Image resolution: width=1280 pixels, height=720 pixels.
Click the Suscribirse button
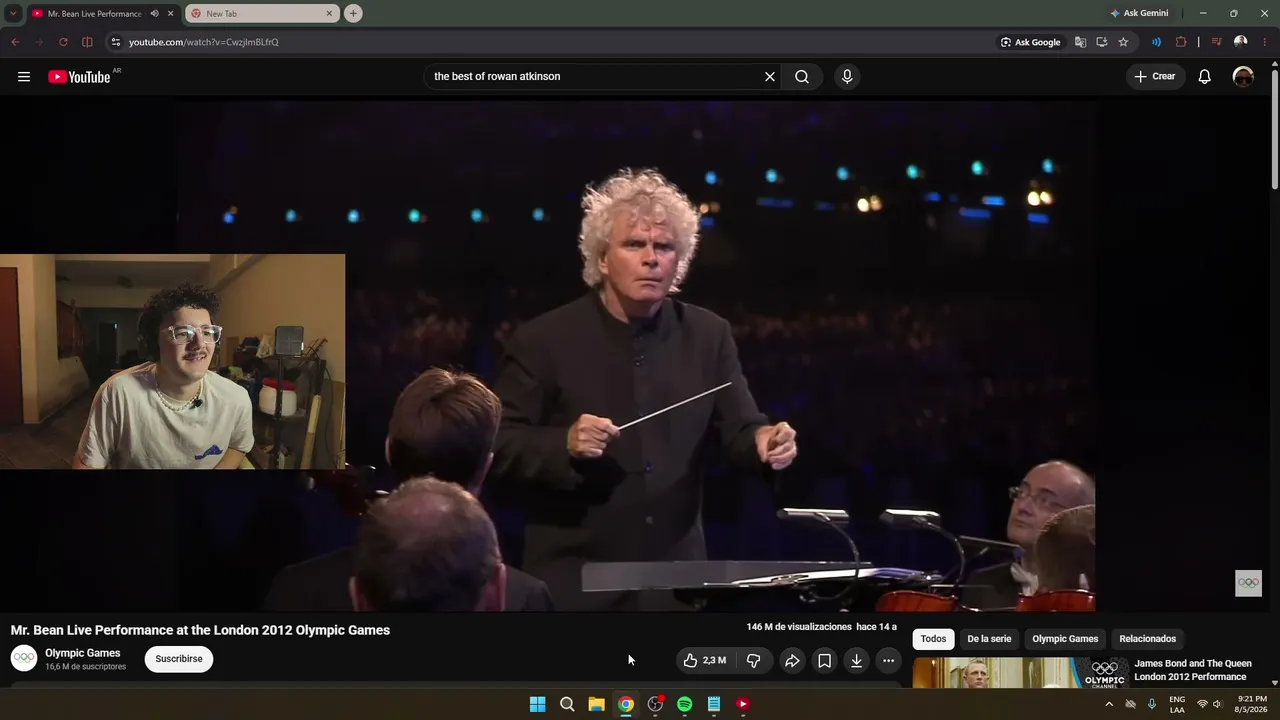[x=179, y=659]
